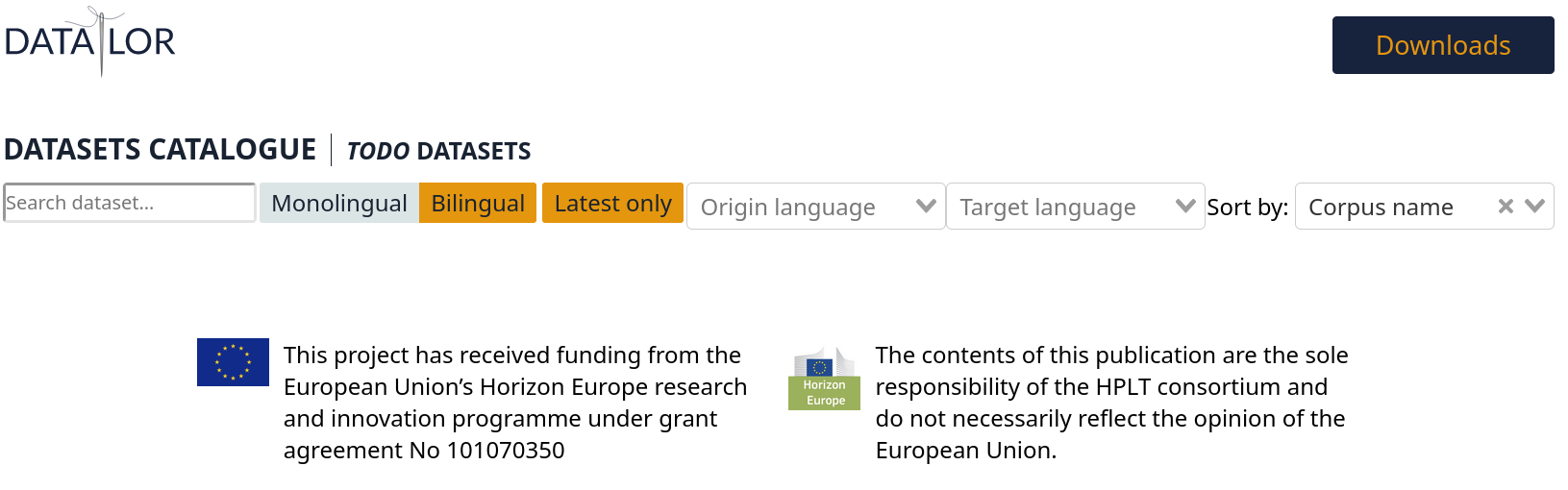This screenshot has width=1568, height=490.
Task: Click the Horizon Europe logo
Action: (x=824, y=379)
